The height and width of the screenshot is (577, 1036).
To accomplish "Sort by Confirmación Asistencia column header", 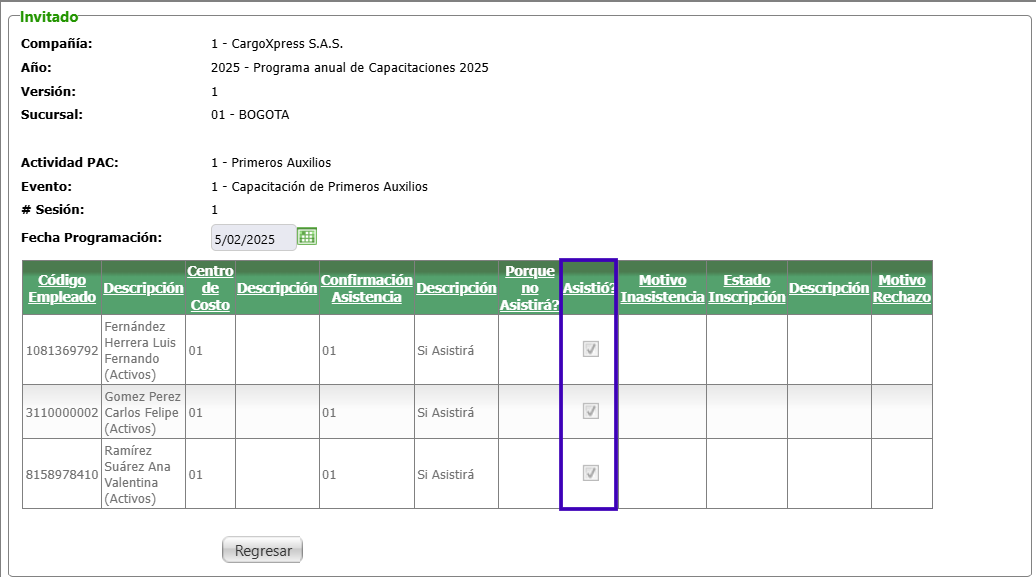I will (x=367, y=288).
